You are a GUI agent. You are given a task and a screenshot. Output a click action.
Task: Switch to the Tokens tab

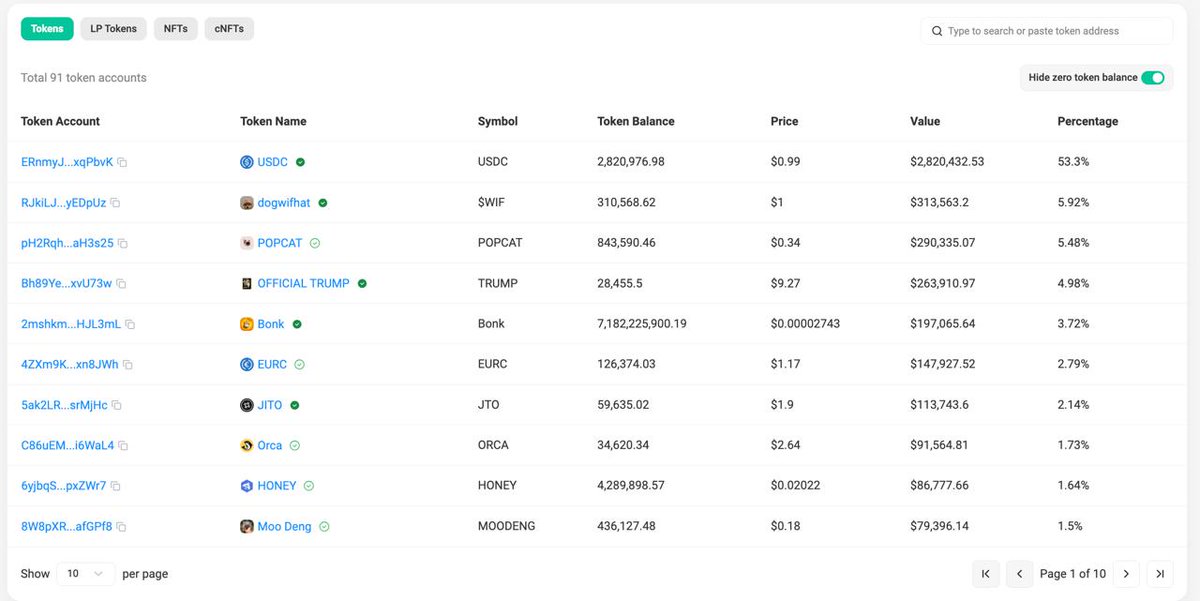(47, 29)
